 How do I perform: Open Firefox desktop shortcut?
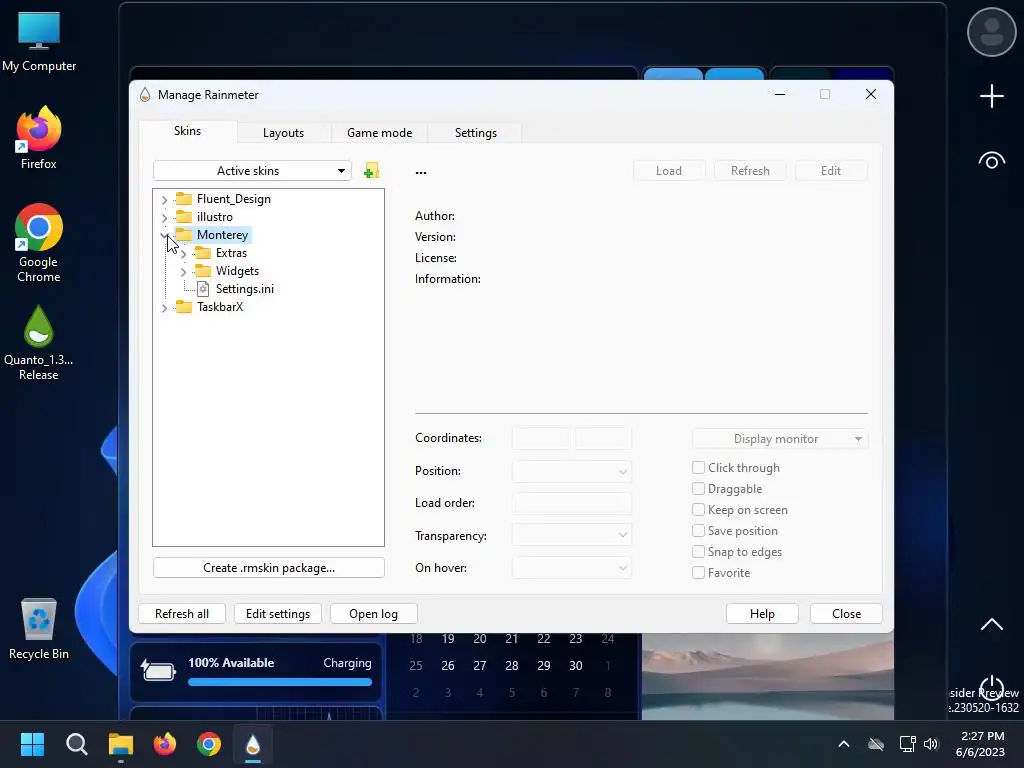[39, 138]
